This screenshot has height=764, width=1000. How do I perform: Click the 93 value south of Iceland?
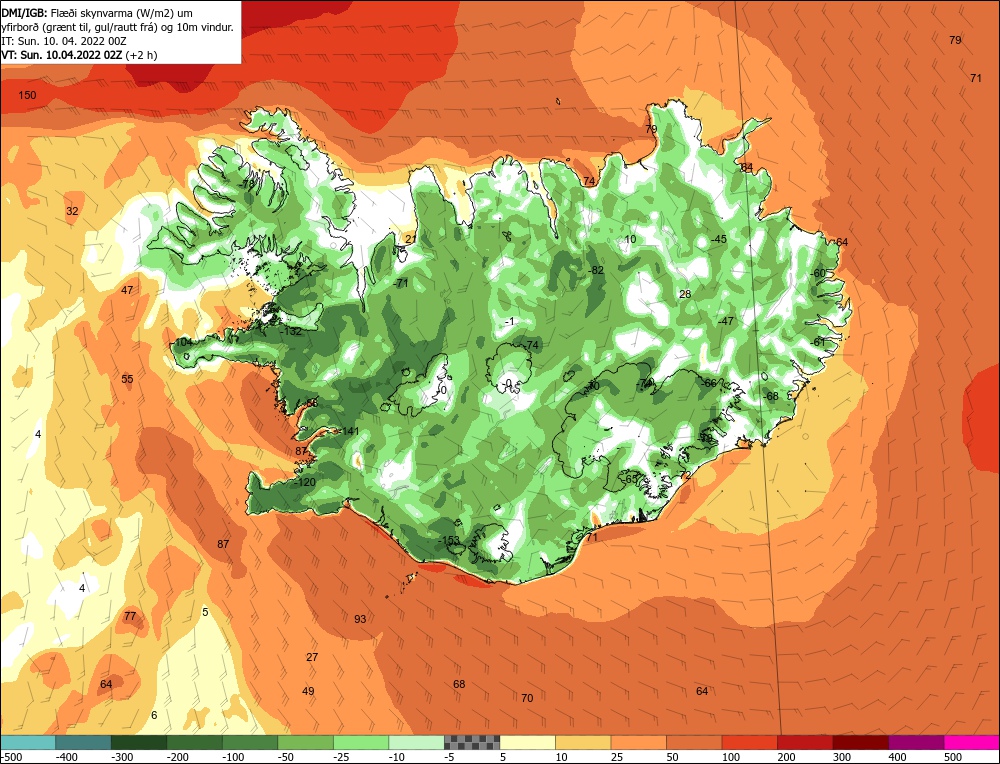pyautogui.click(x=360, y=619)
